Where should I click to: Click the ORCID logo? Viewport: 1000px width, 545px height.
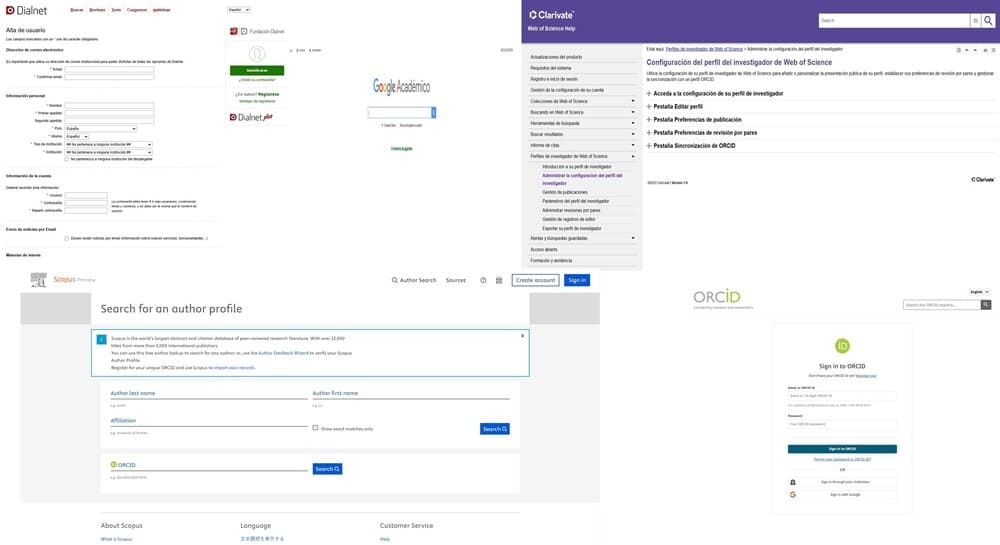717,297
